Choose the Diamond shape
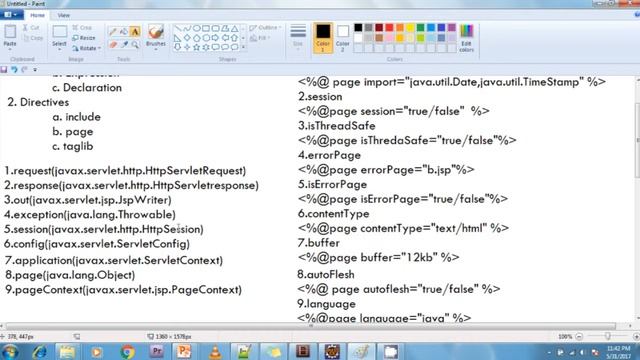Viewport: 640px width, 360px height. [x=187, y=38]
